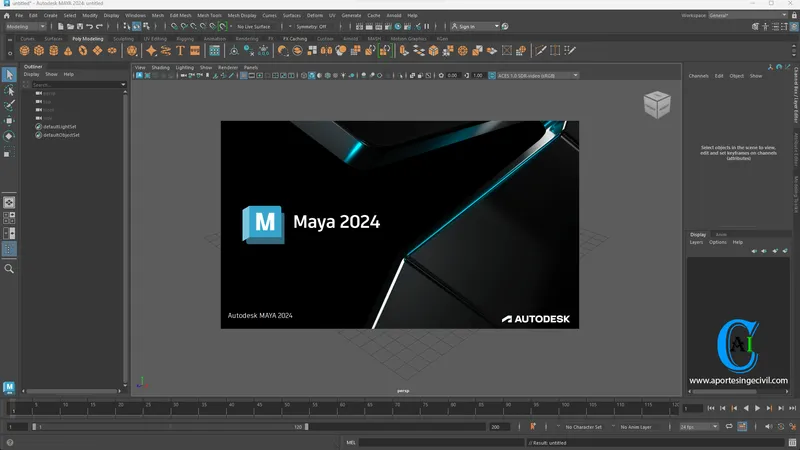Viewport: 800px width, 450px height.
Task: Play forwards with the playback button
Action: pos(757,408)
